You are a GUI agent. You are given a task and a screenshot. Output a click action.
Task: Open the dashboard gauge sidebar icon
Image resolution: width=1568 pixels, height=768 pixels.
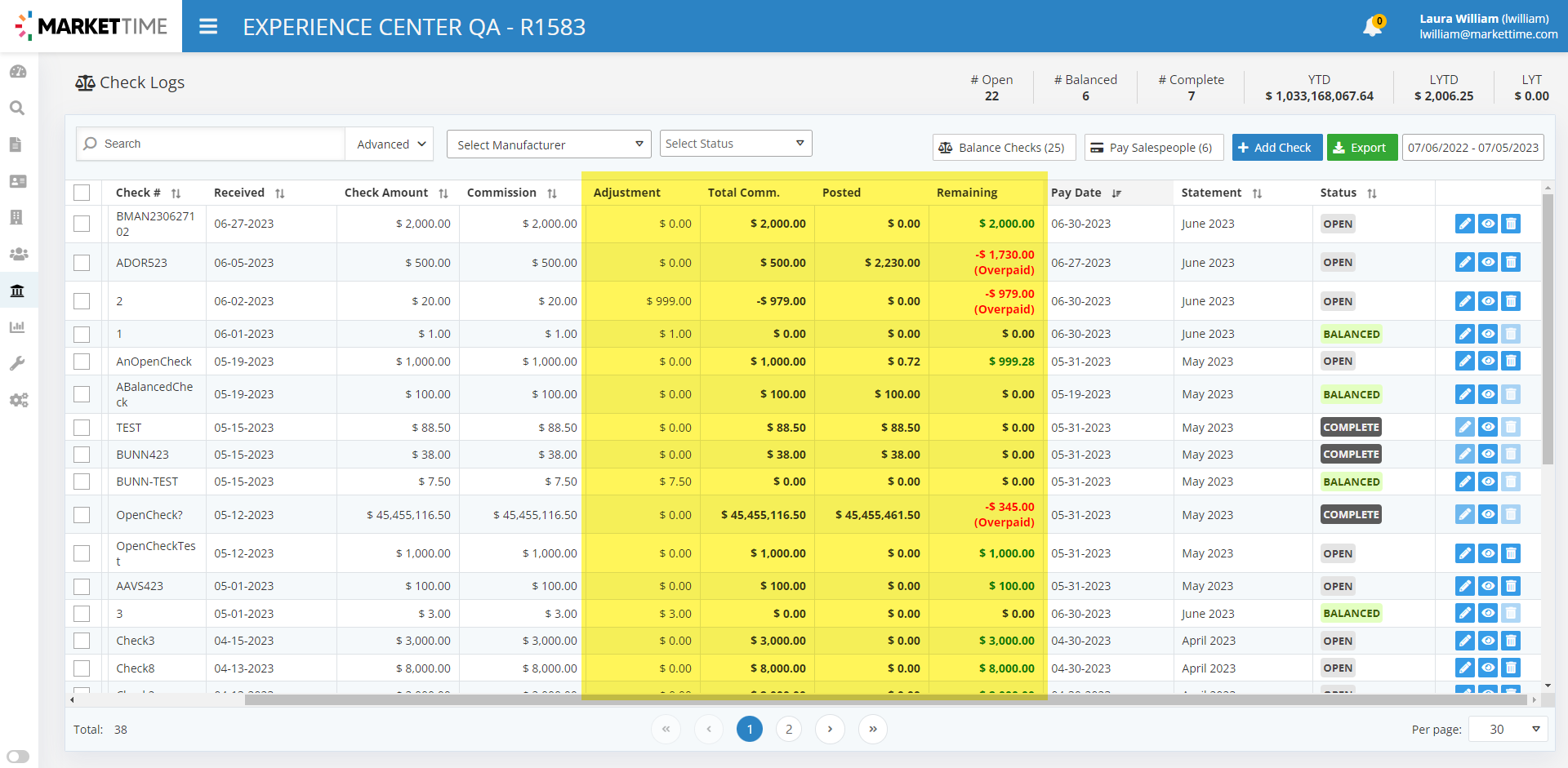18,72
